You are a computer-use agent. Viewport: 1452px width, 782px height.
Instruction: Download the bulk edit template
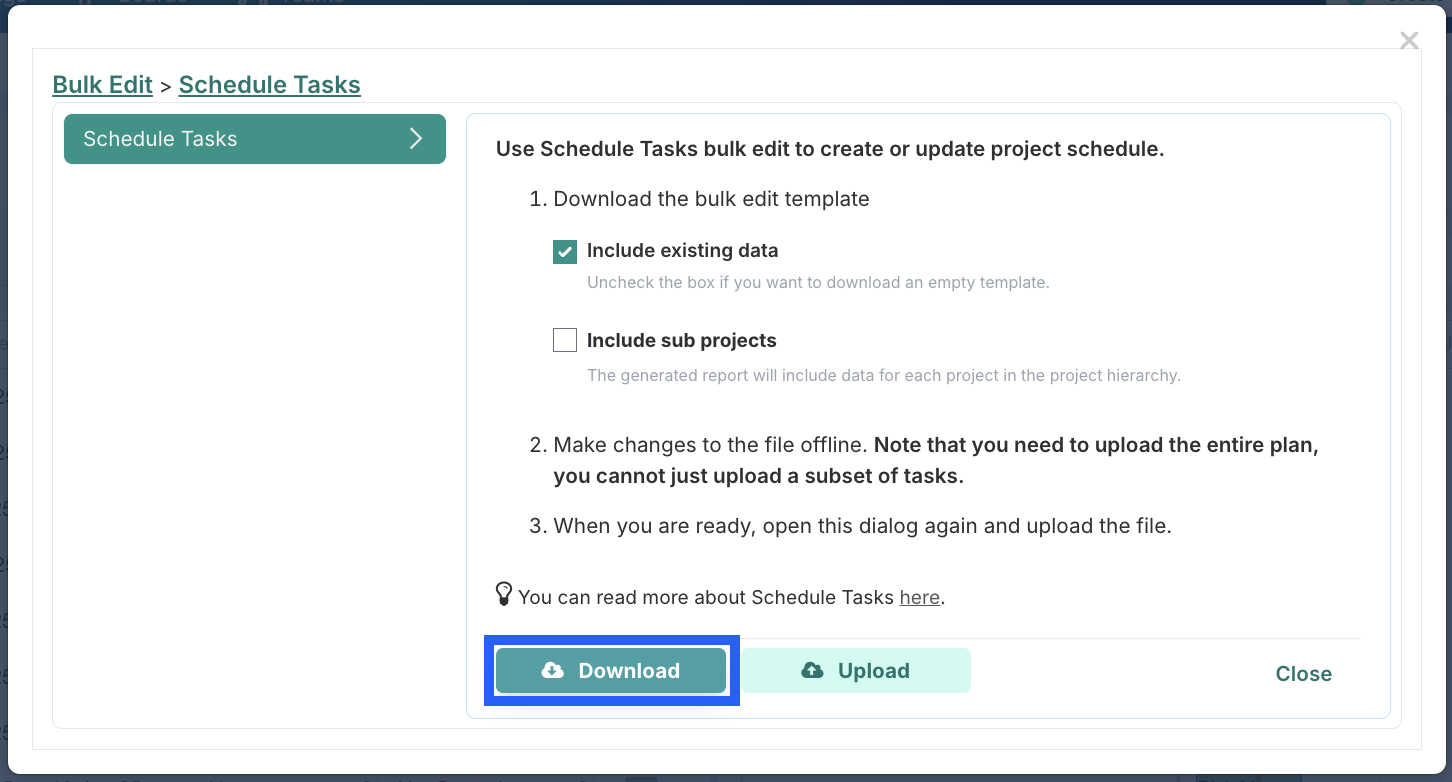pyautogui.click(x=611, y=671)
